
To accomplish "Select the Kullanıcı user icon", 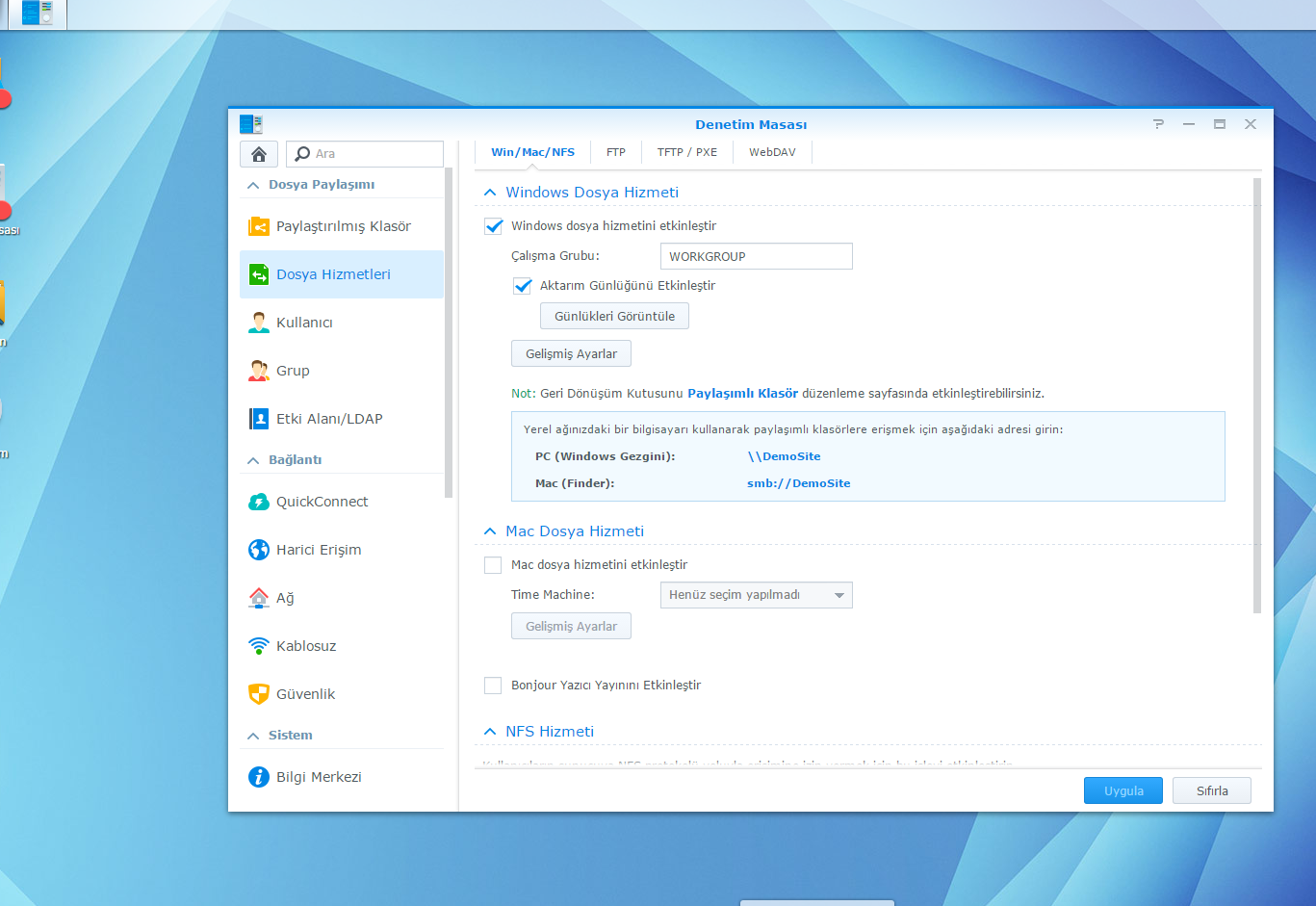I will pyautogui.click(x=259, y=323).
